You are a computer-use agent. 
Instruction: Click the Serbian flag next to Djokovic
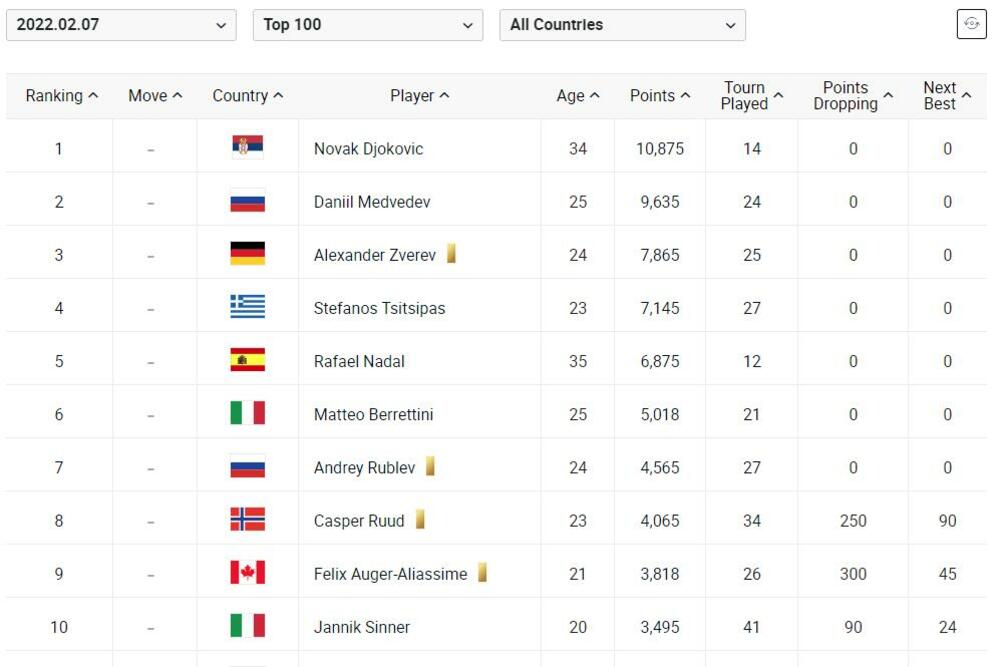coord(246,148)
